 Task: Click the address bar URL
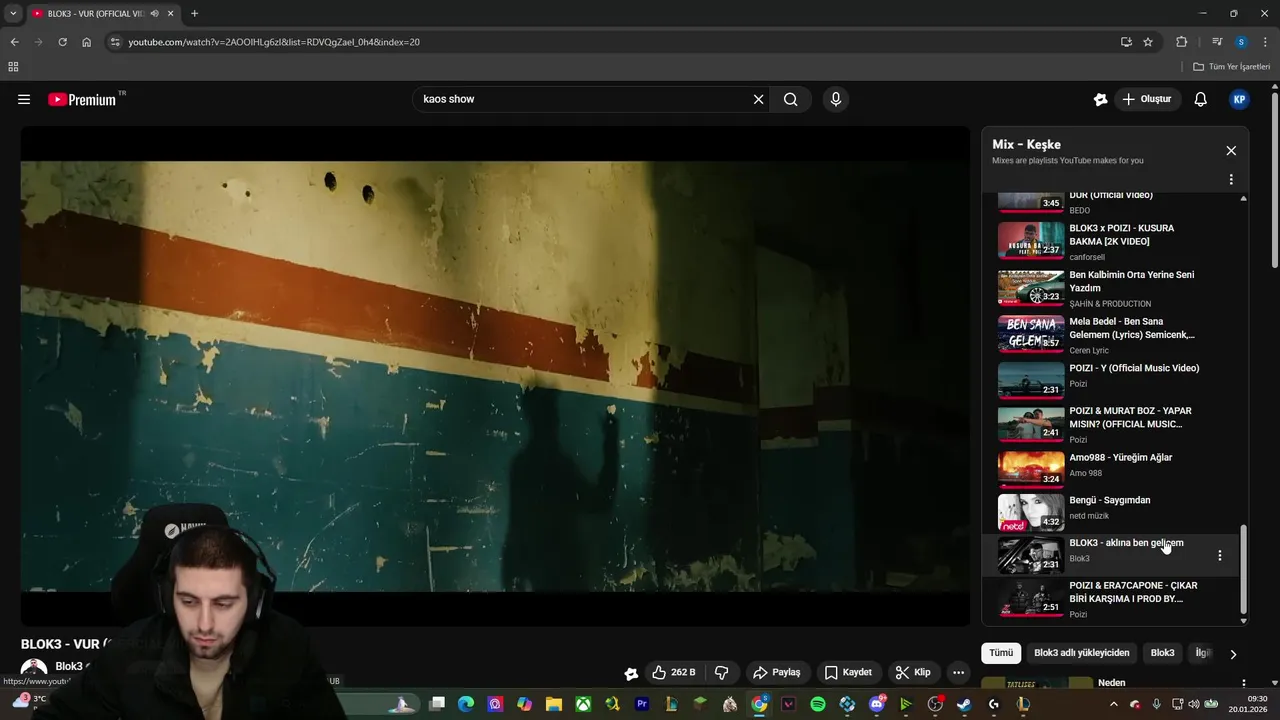274,42
